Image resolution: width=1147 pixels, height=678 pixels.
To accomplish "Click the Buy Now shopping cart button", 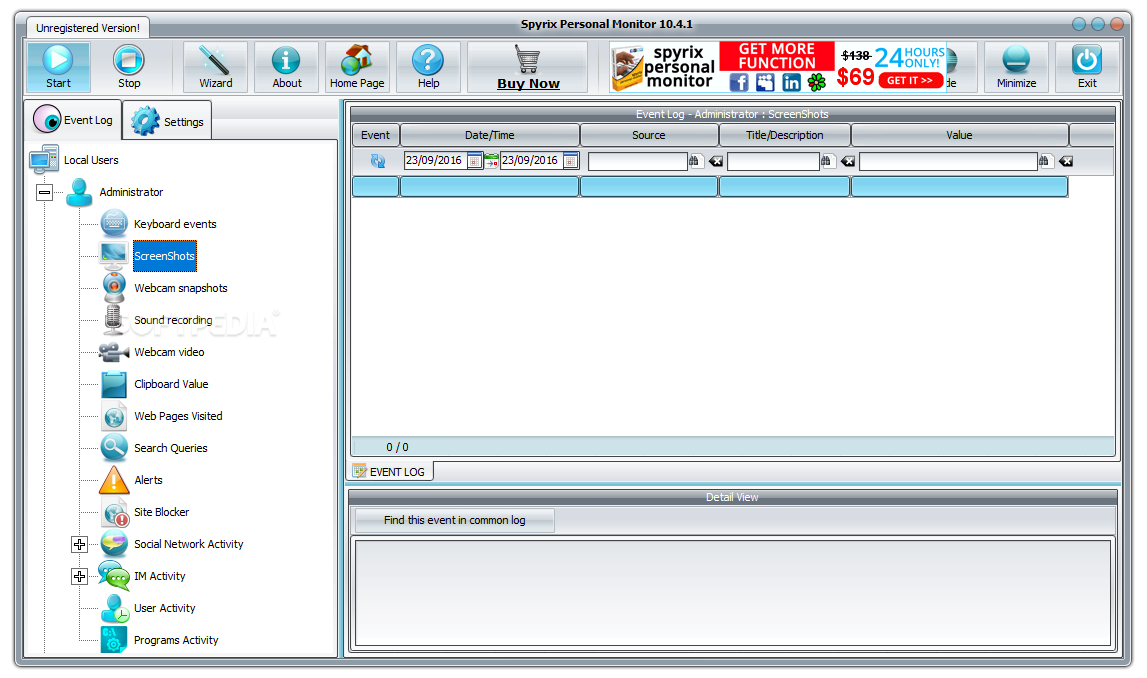I will coord(528,67).
